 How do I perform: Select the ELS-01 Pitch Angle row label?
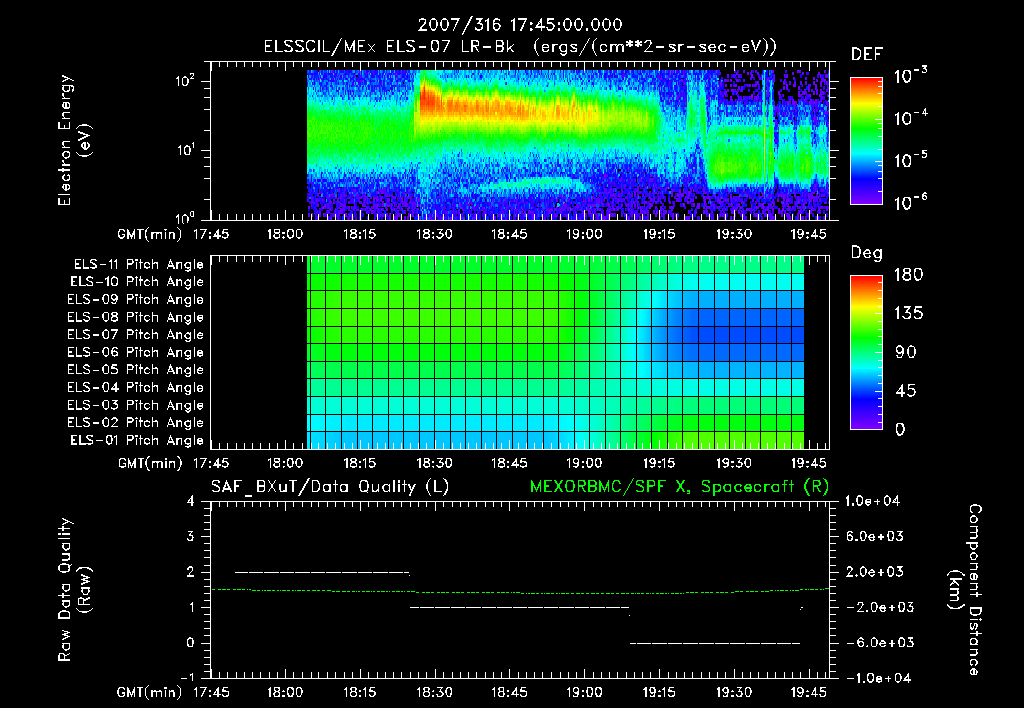137,441
